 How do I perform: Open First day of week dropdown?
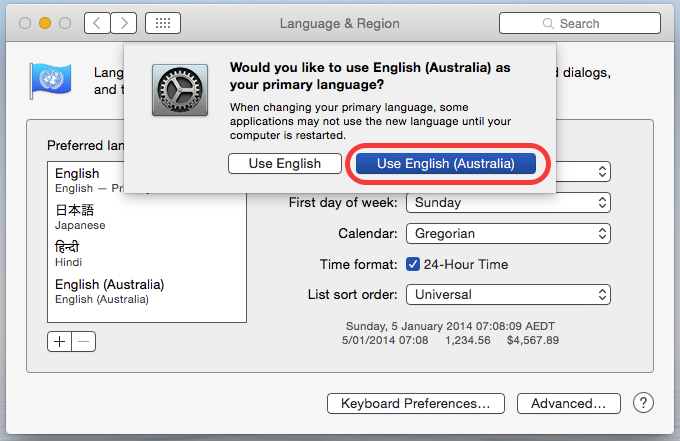(x=507, y=202)
